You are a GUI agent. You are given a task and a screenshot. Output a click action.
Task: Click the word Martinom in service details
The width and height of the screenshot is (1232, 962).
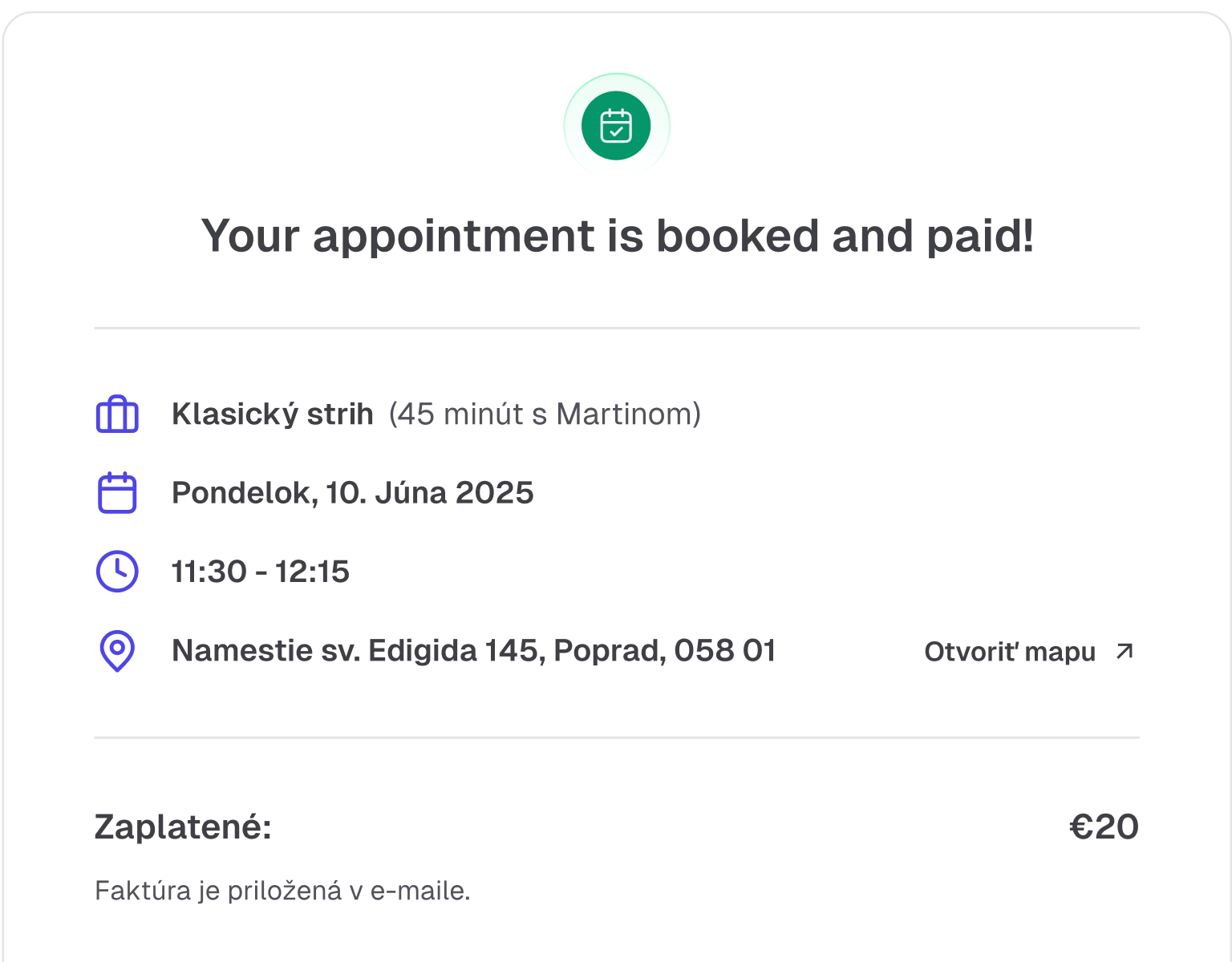pos(624,414)
